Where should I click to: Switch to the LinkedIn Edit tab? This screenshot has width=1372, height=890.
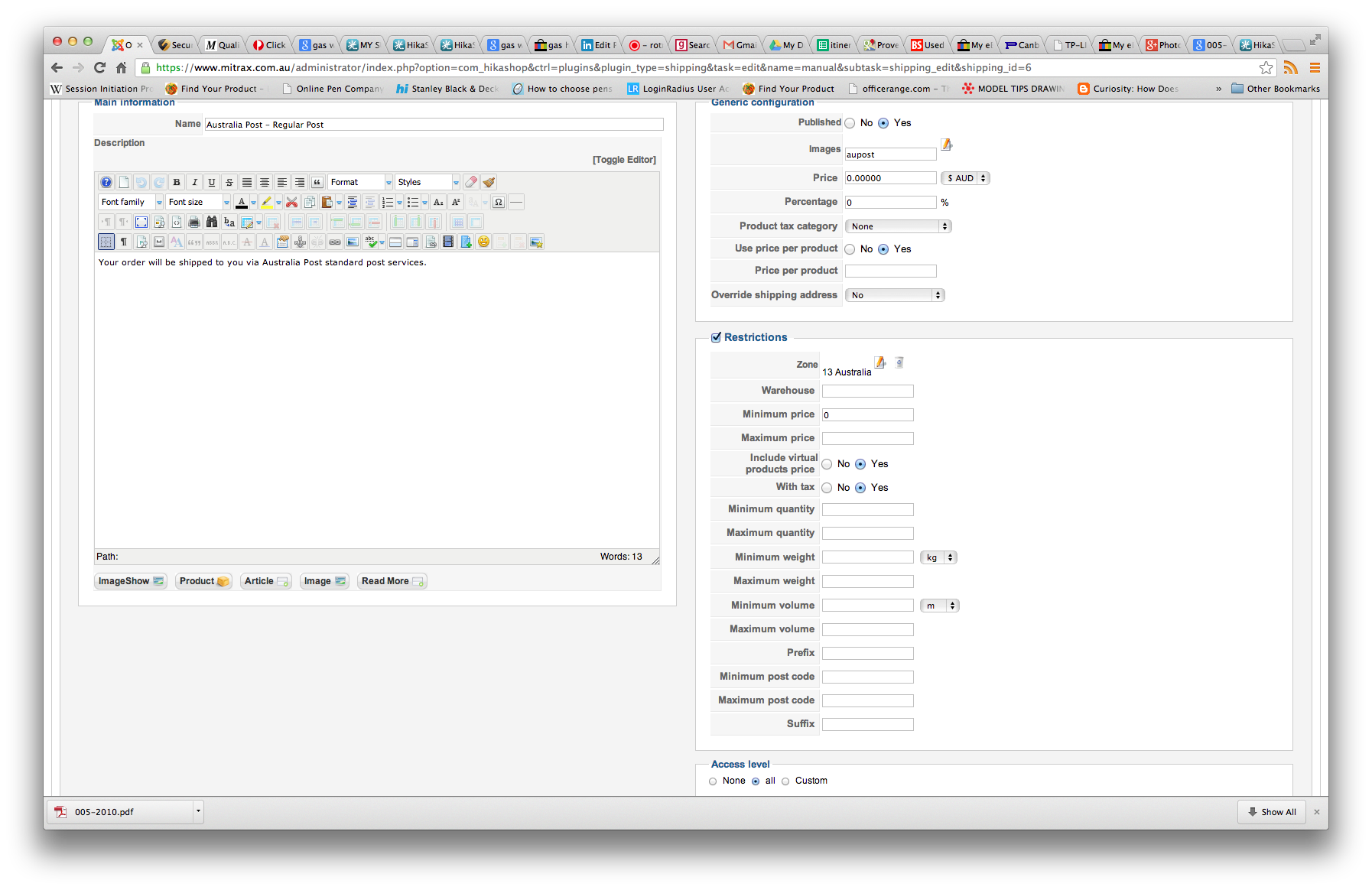click(599, 45)
